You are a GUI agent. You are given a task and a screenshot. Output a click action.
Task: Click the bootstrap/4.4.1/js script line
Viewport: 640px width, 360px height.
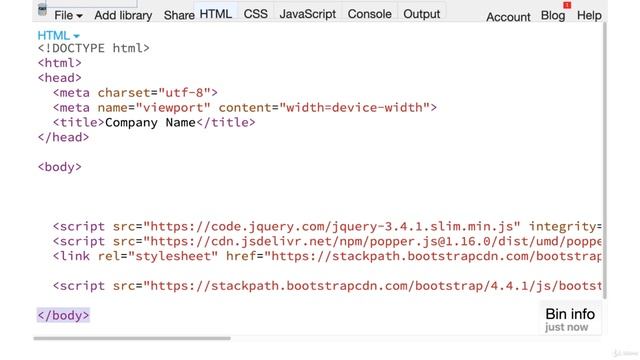tap(327, 286)
